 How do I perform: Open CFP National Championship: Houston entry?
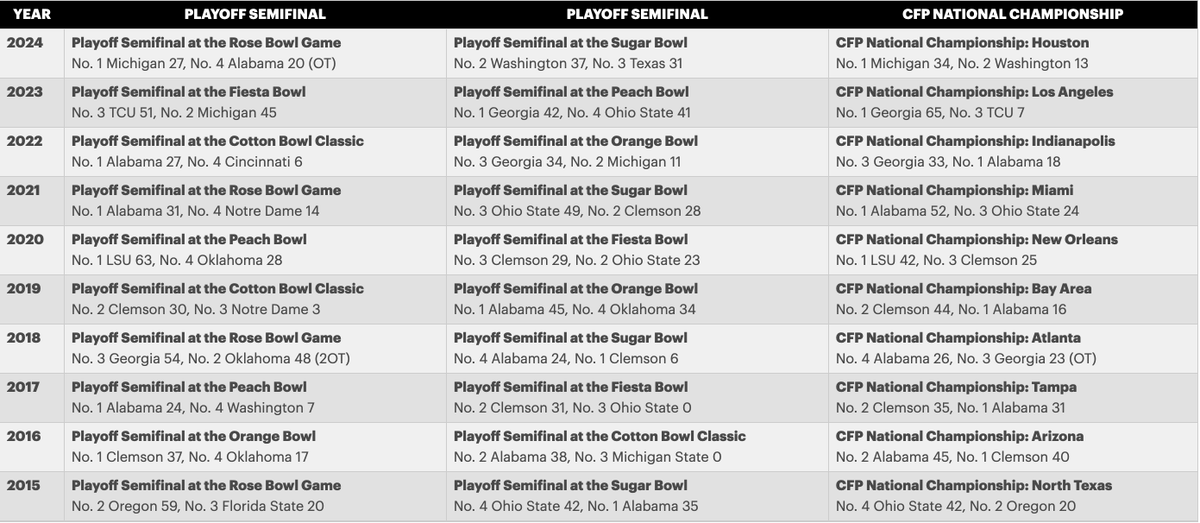click(962, 43)
